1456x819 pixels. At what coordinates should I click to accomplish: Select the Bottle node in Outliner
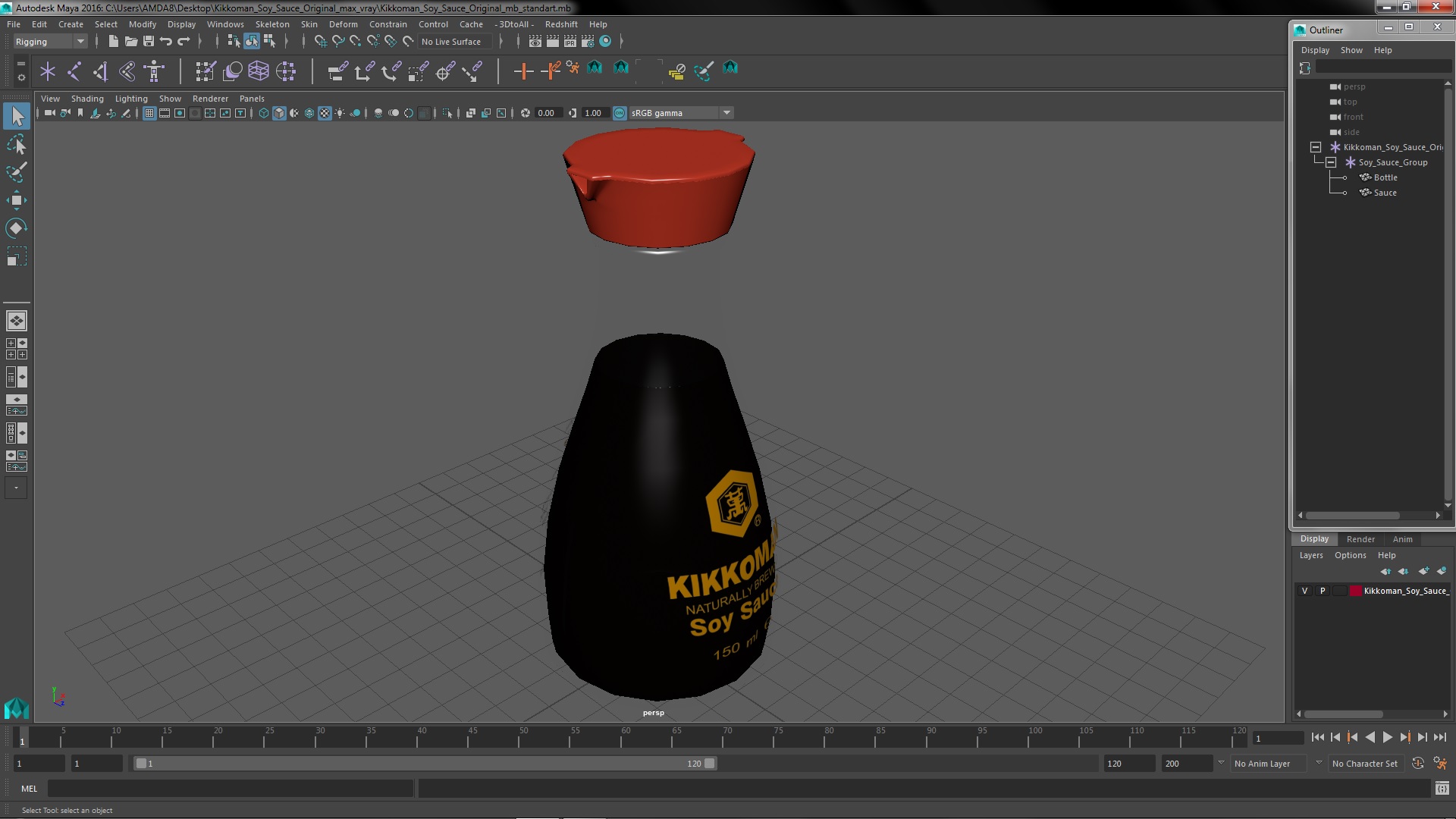pos(1385,177)
